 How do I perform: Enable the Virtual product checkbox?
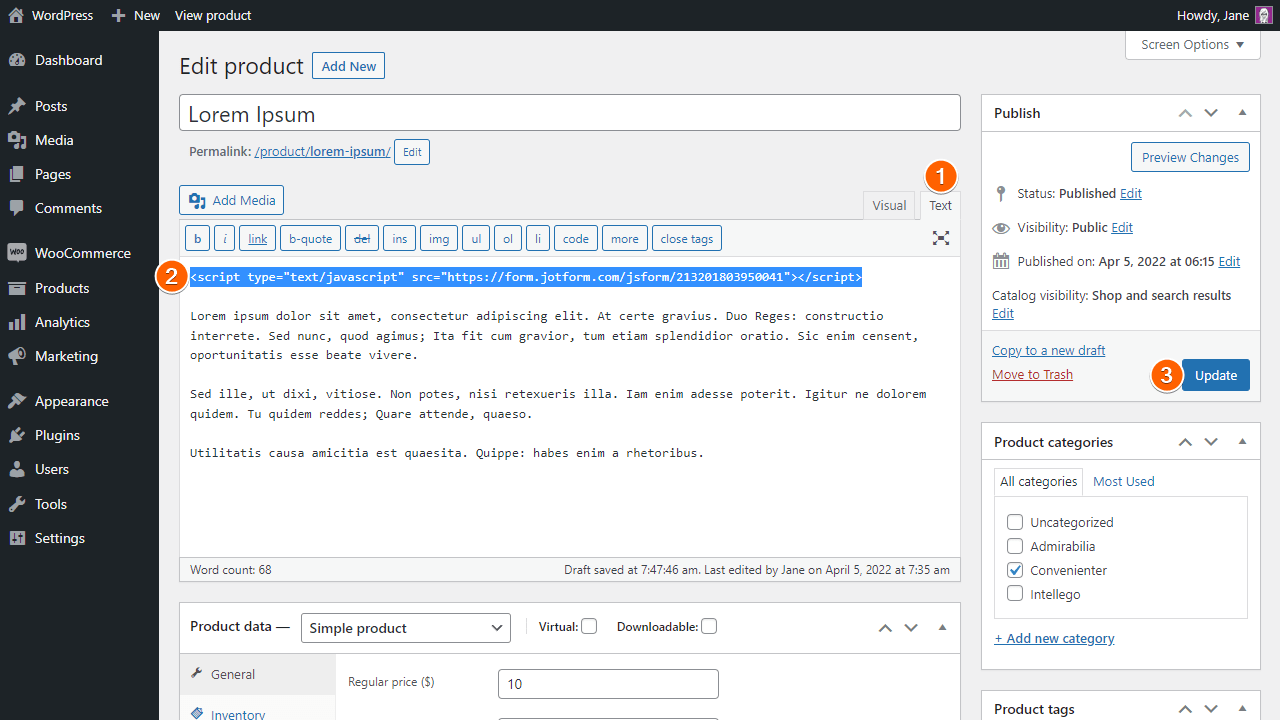(x=589, y=625)
